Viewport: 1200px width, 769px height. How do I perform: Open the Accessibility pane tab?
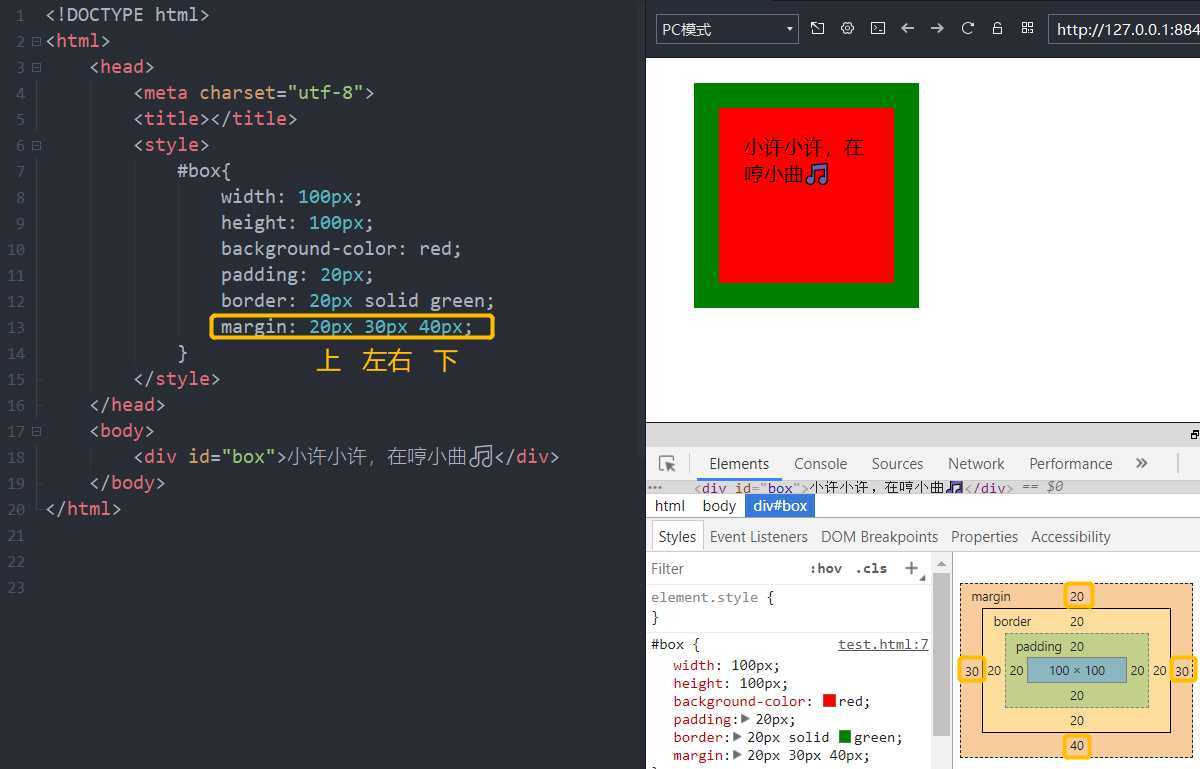(1071, 537)
